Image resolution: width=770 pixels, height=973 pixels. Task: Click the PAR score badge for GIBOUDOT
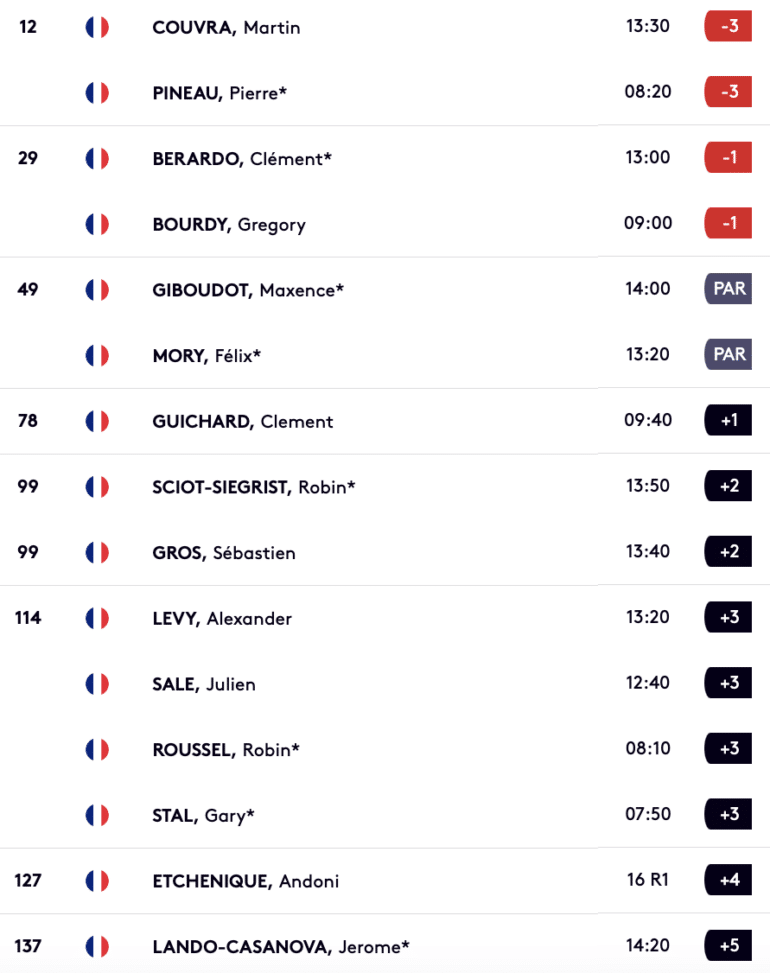(728, 289)
